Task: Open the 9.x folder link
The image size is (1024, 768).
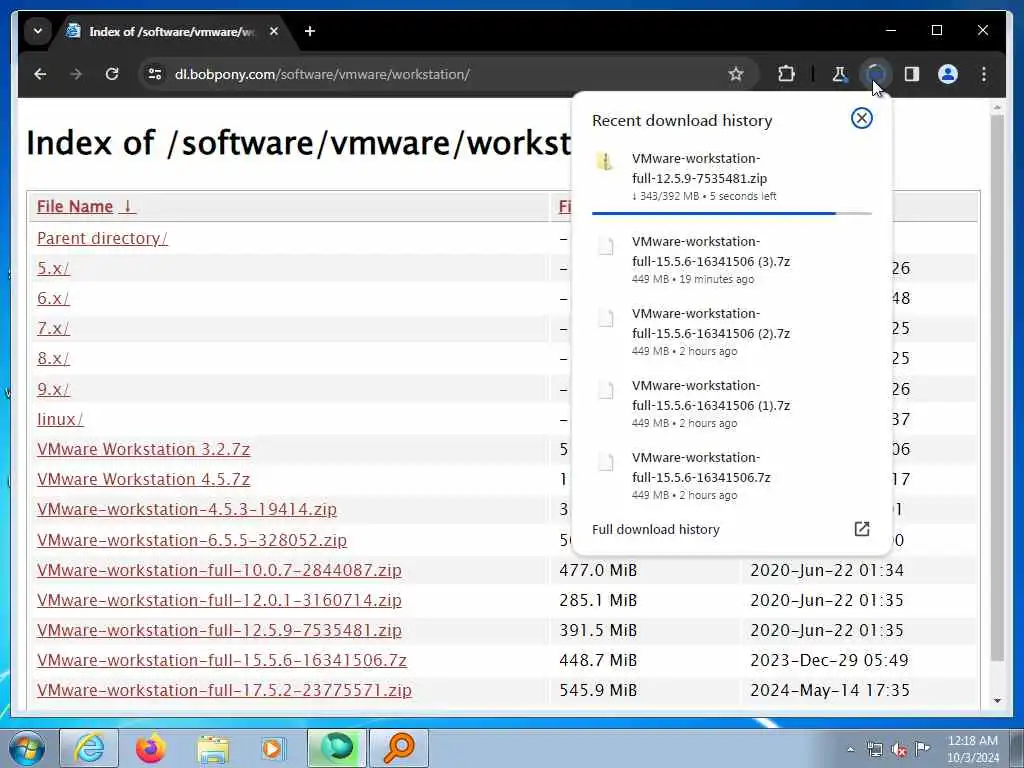Action: (53, 389)
